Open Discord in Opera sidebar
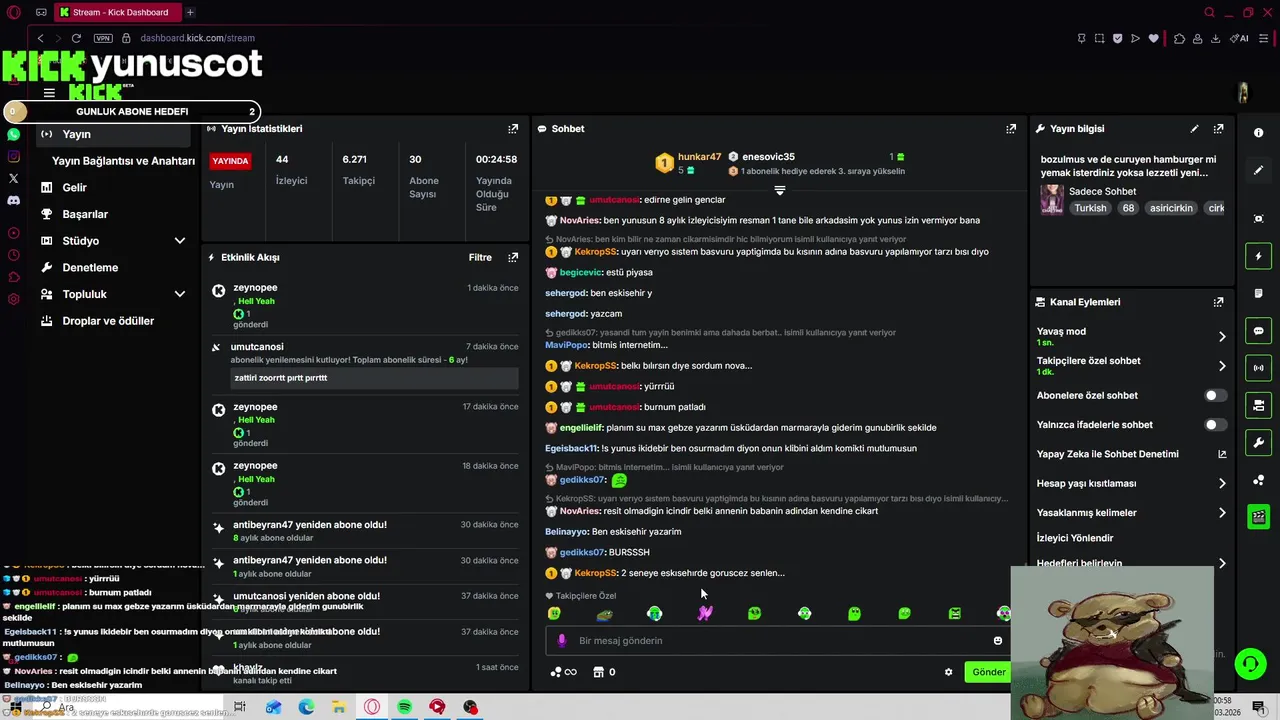This screenshot has height=720, width=1280. [13, 201]
